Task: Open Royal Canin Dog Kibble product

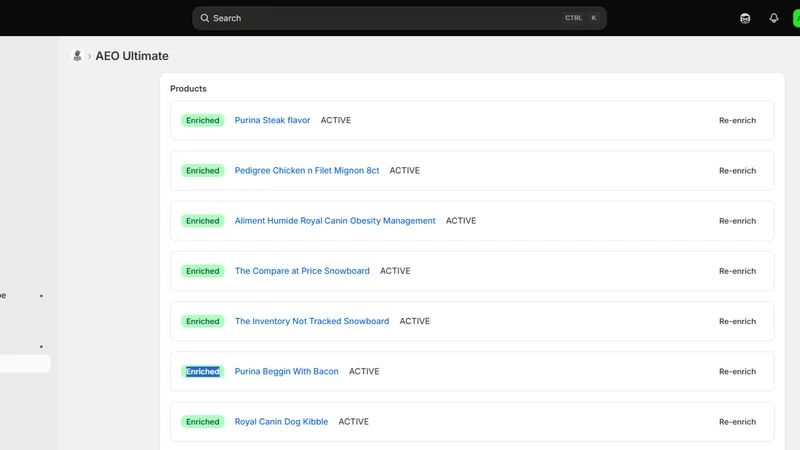Action: (281, 422)
